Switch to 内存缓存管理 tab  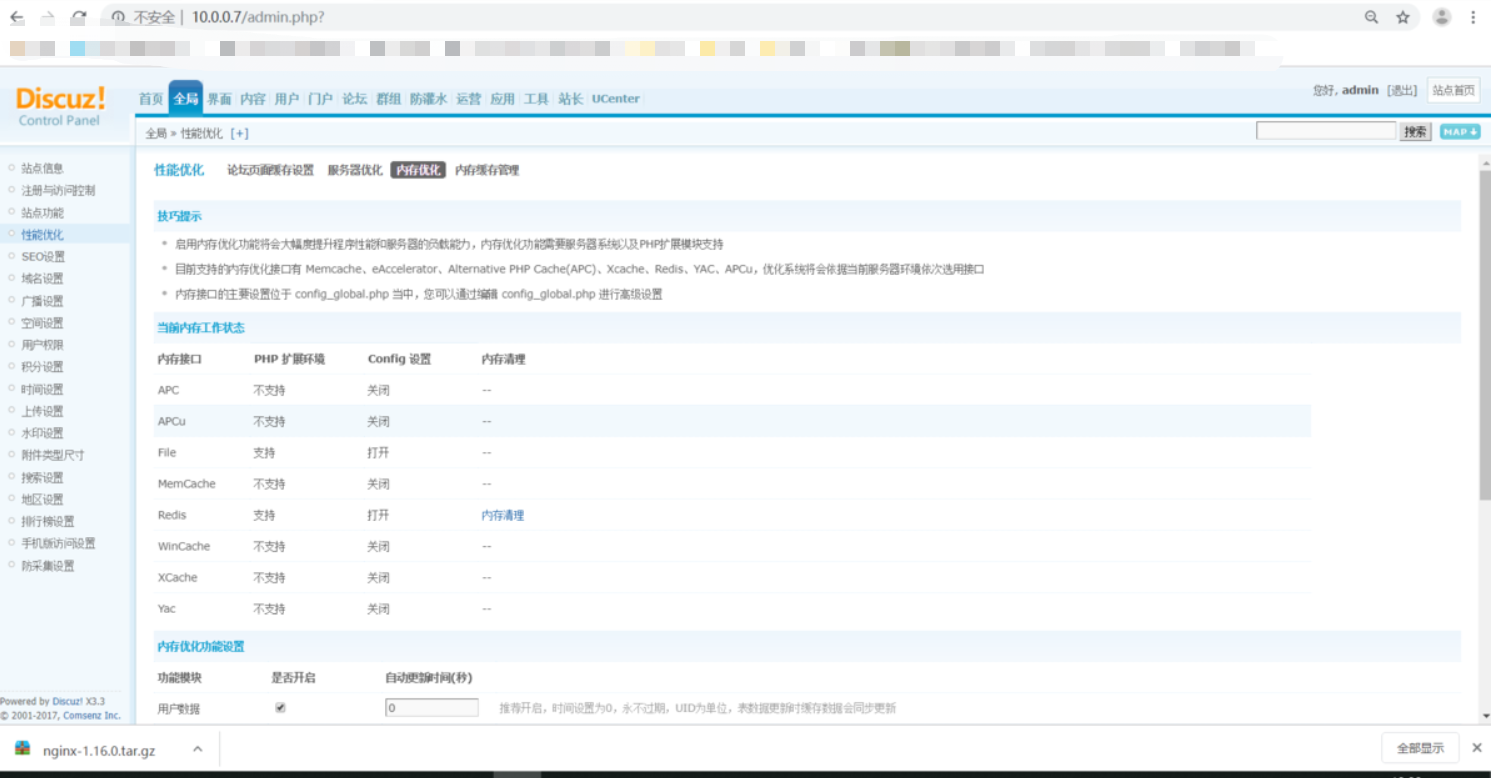[487, 170]
